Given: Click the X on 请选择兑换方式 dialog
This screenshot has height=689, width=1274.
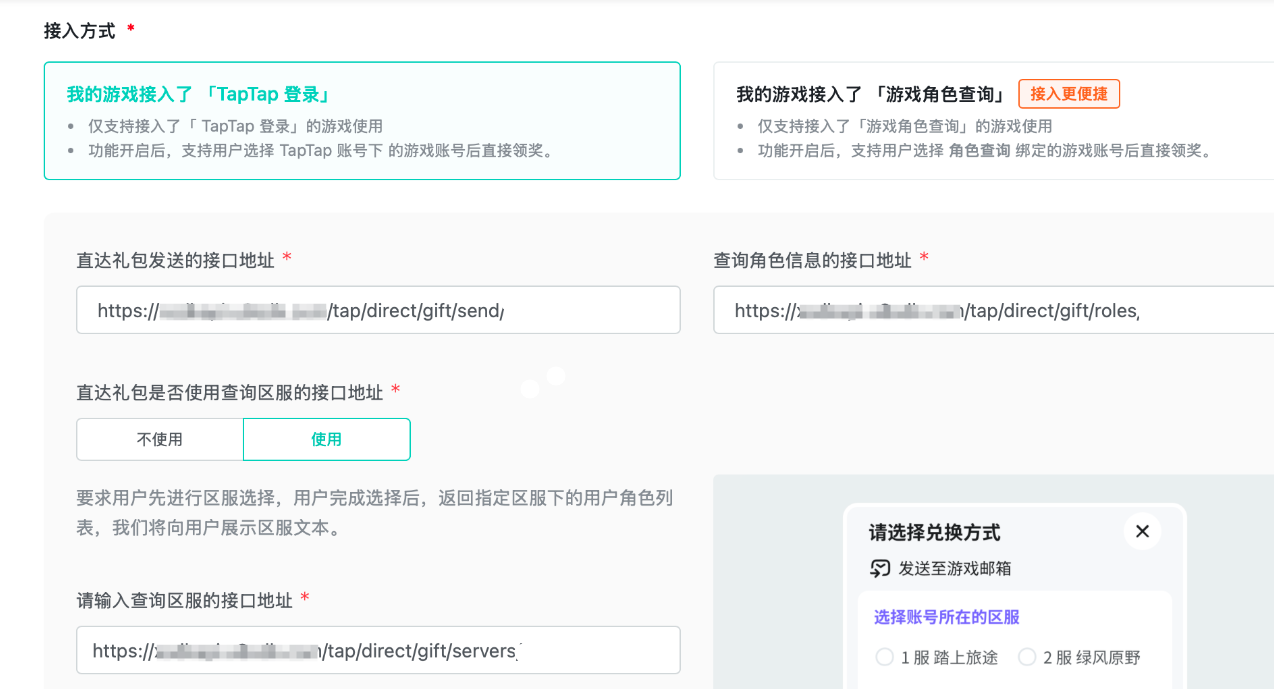Looking at the screenshot, I should click(1141, 531).
